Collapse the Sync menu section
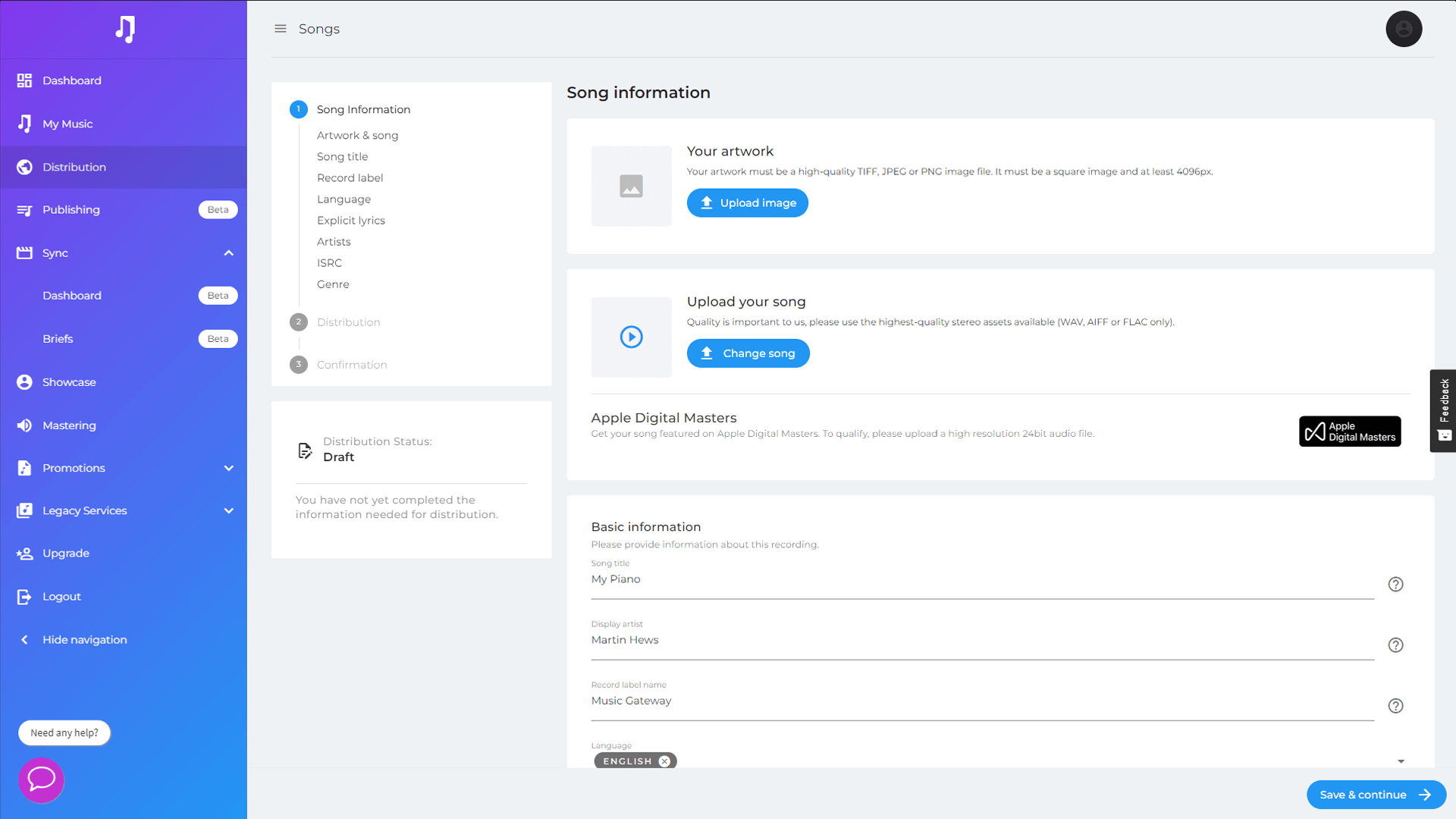The image size is (1456, 819). (228, 253)
